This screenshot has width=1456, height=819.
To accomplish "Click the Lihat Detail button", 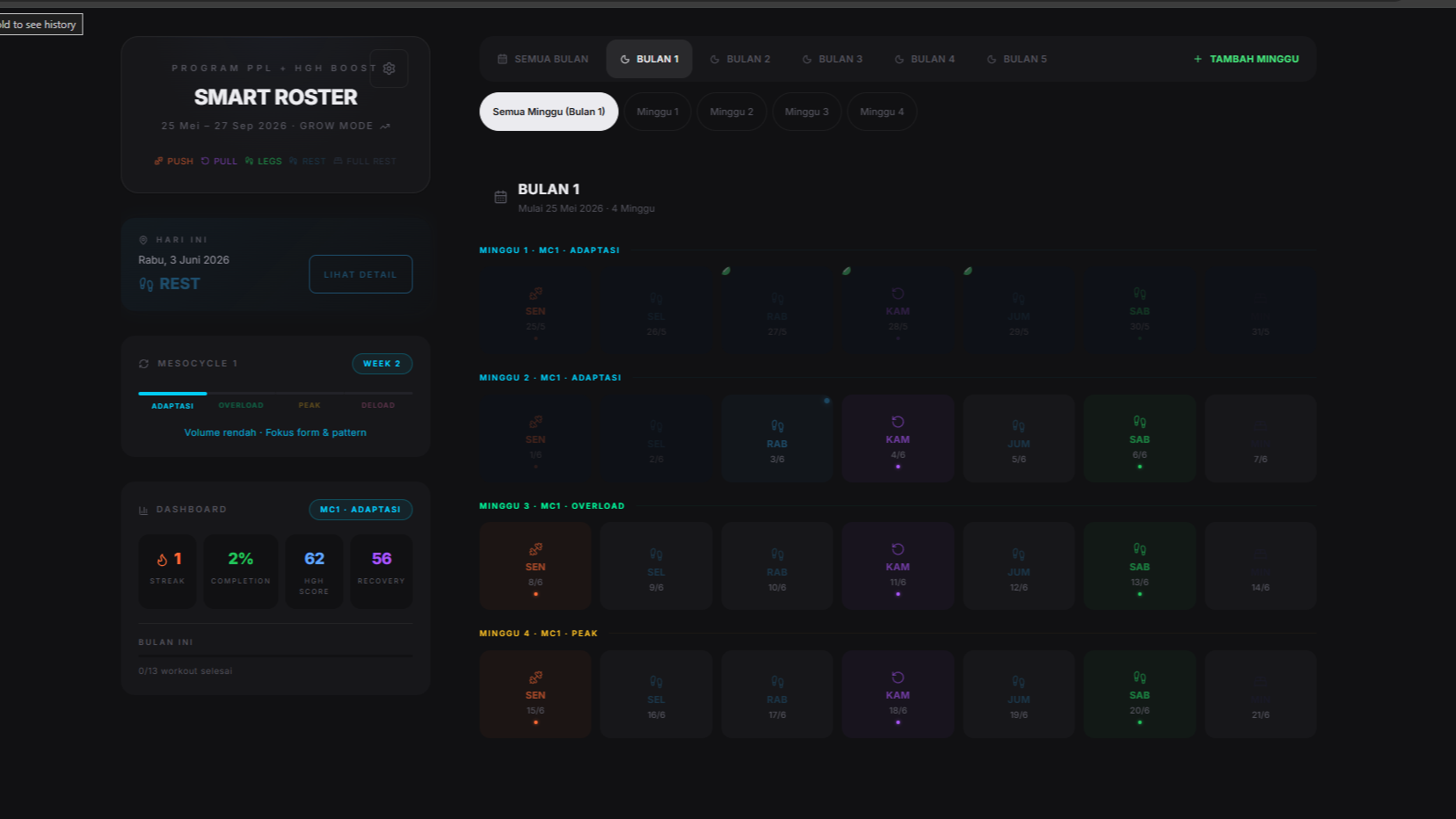I will pyautogui.click(x=360, y=274).
